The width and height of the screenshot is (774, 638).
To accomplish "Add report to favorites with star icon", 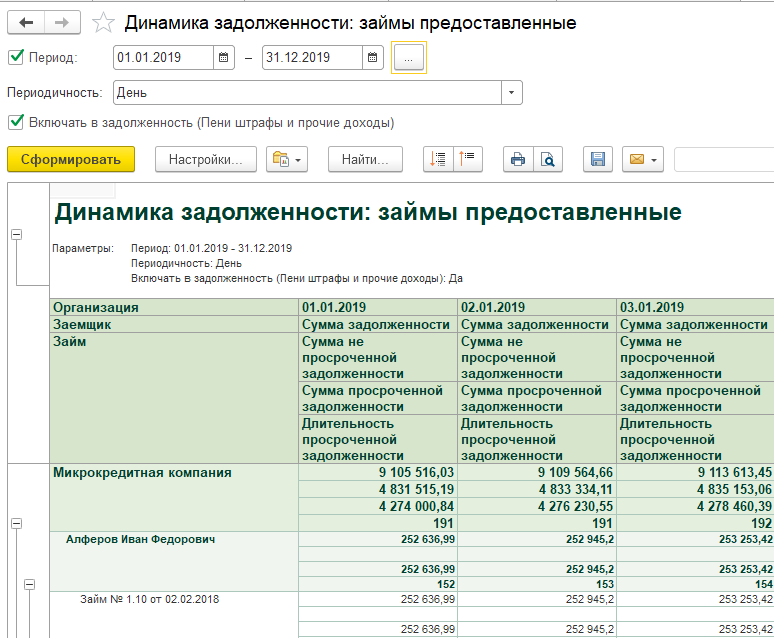I will point(103,23).
